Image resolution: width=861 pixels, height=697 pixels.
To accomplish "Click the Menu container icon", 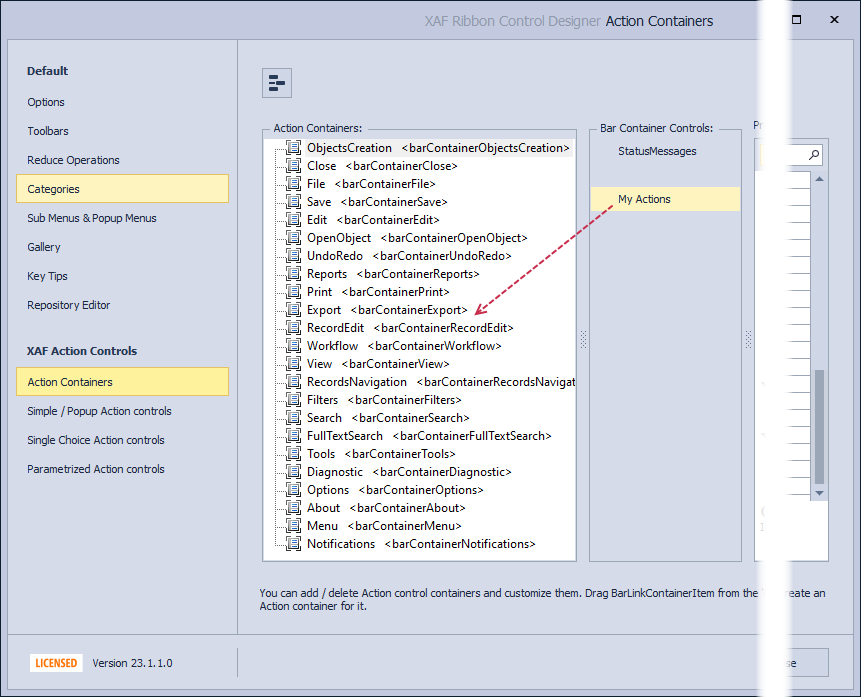I will click(x=294, y=526).
